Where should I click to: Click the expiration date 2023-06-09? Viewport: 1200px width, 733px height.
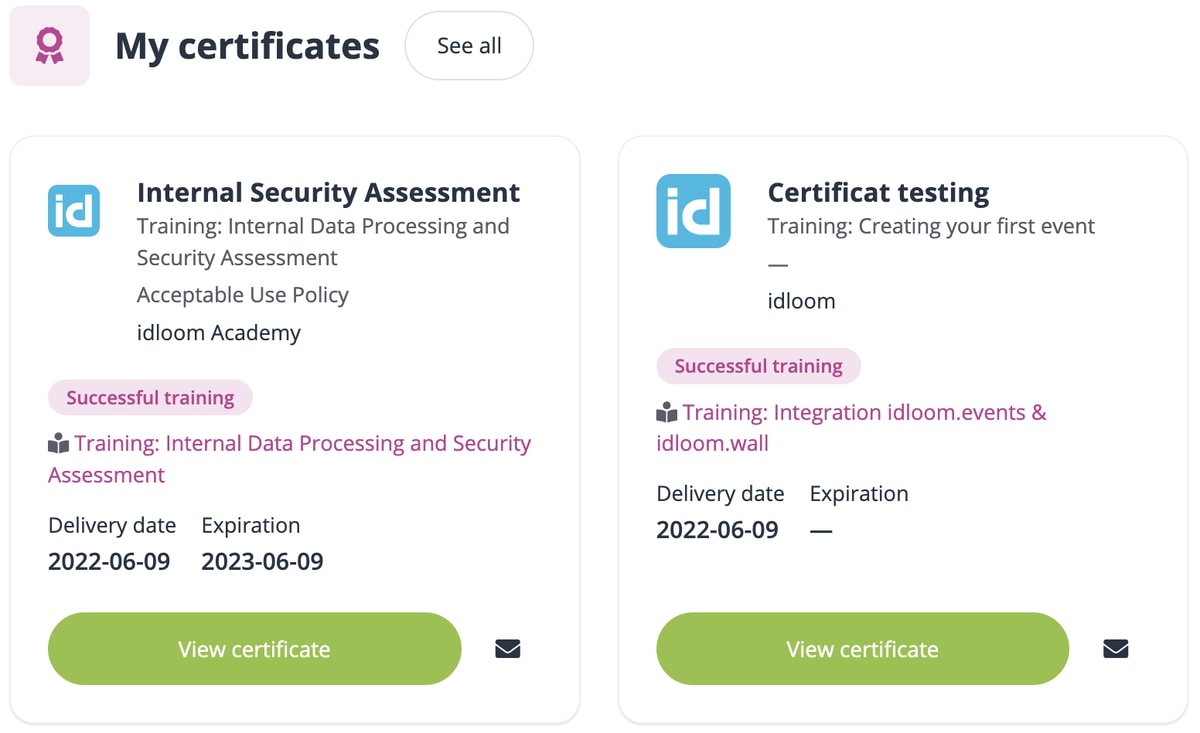coord(262,561)
